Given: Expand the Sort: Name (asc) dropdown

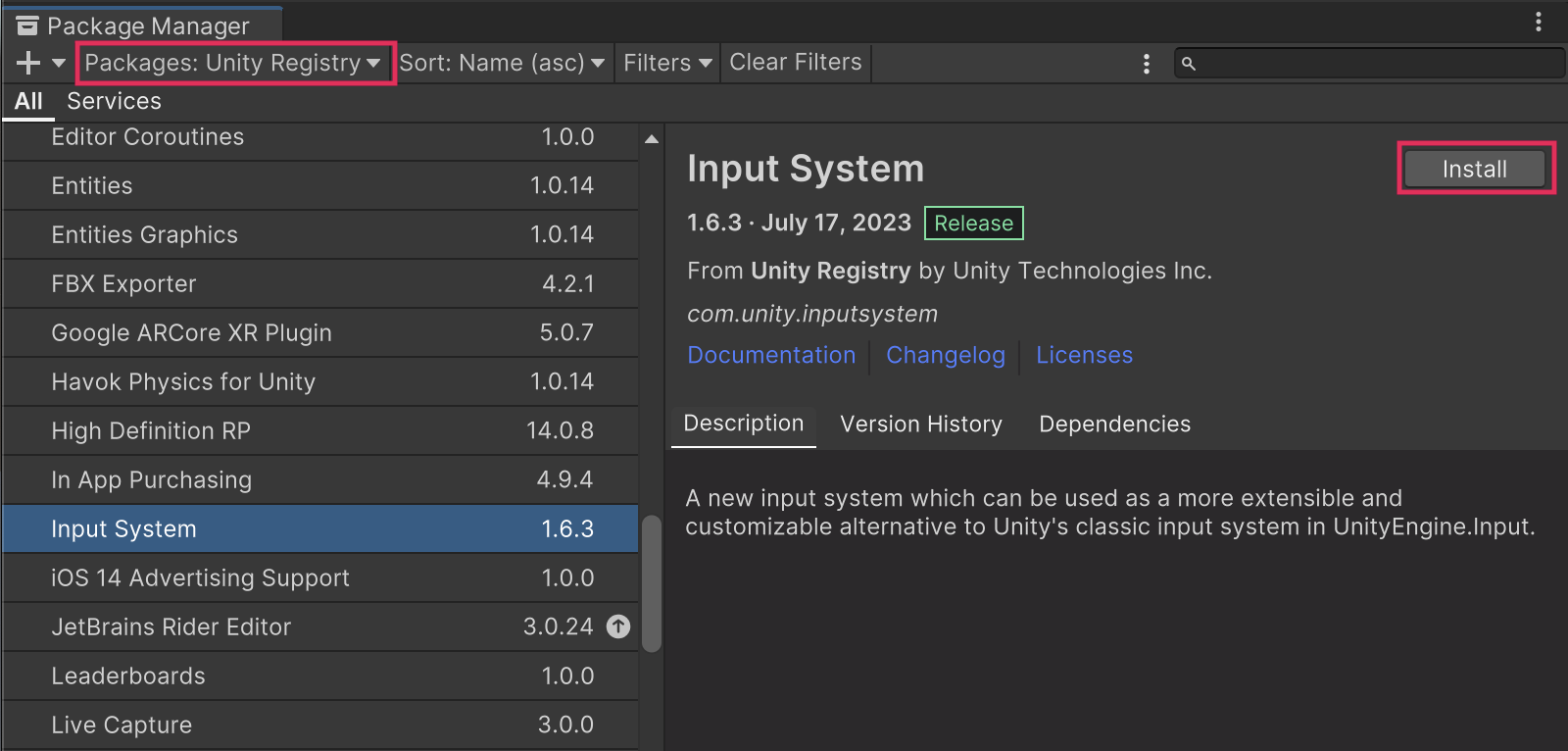Looking at the screenshot, I should point(502,63).
